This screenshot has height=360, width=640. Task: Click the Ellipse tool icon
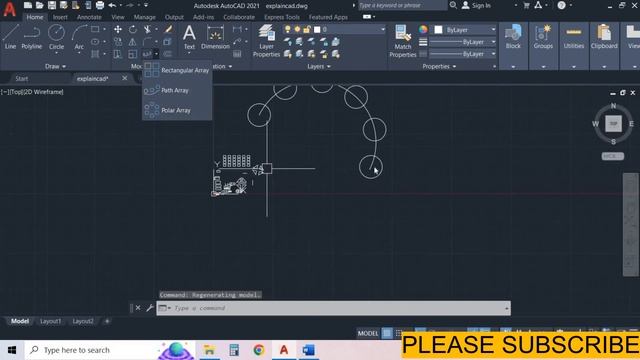point(95,42)
